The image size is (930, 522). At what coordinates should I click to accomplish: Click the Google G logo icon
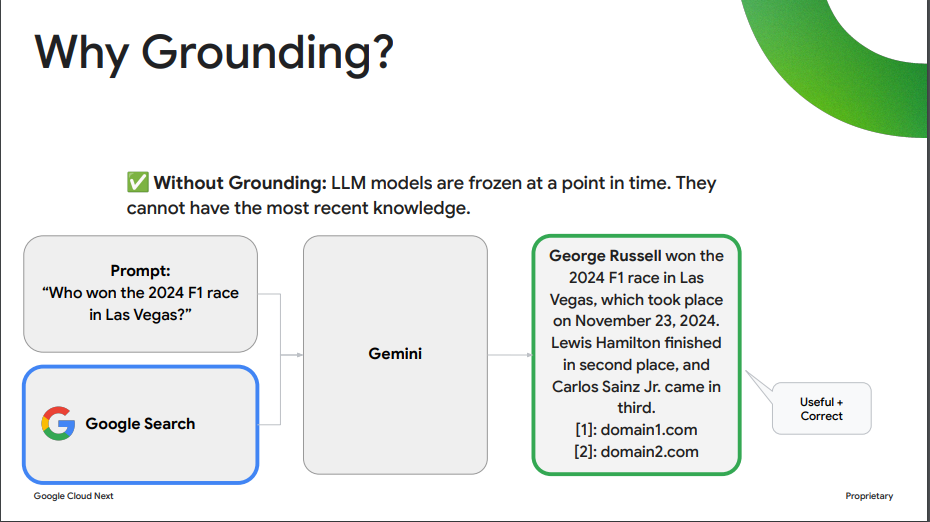(x=58, y=424)
